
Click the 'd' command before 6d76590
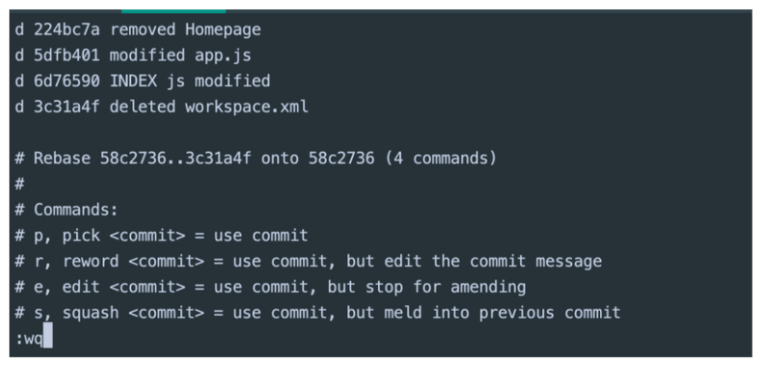tap(19, 81)
